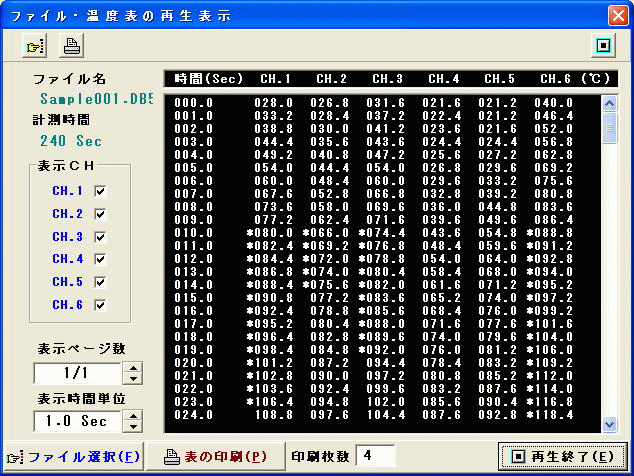Viewport: 634px width, 476px height.
Task: Click the ファイル選択(F) button
Action: click(73, 457)
